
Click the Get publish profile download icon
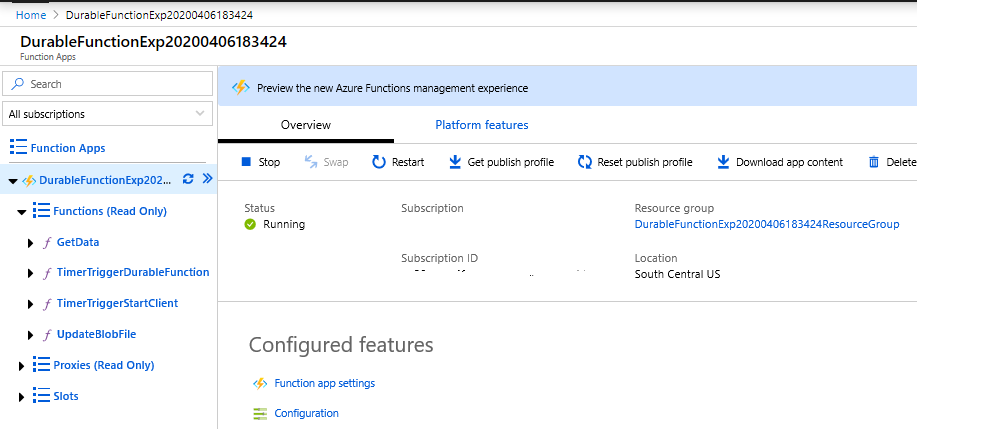(x=455, y=162)
